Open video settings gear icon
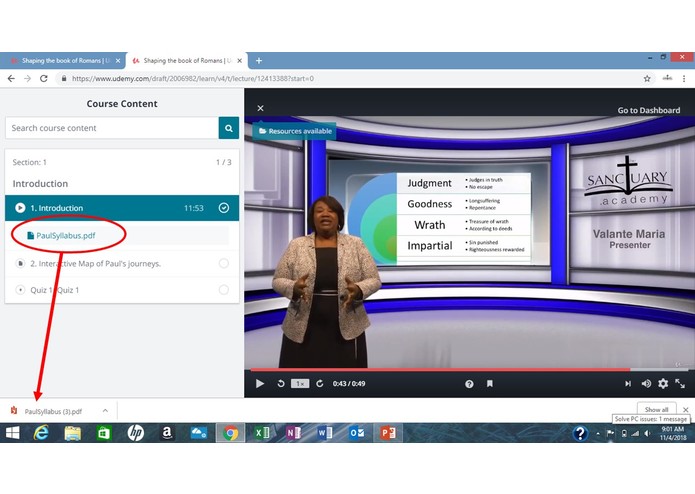The image size is (695, 494). coord(663,384)
